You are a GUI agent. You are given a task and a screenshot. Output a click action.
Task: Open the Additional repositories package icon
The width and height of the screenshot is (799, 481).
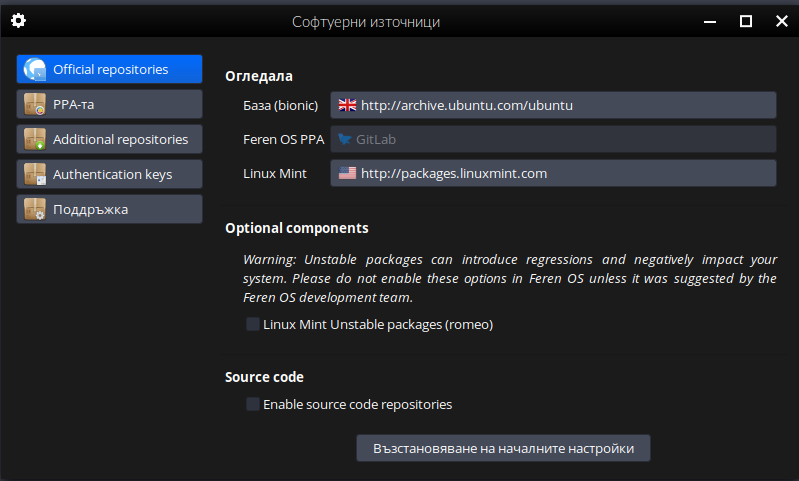coord(35,139)
